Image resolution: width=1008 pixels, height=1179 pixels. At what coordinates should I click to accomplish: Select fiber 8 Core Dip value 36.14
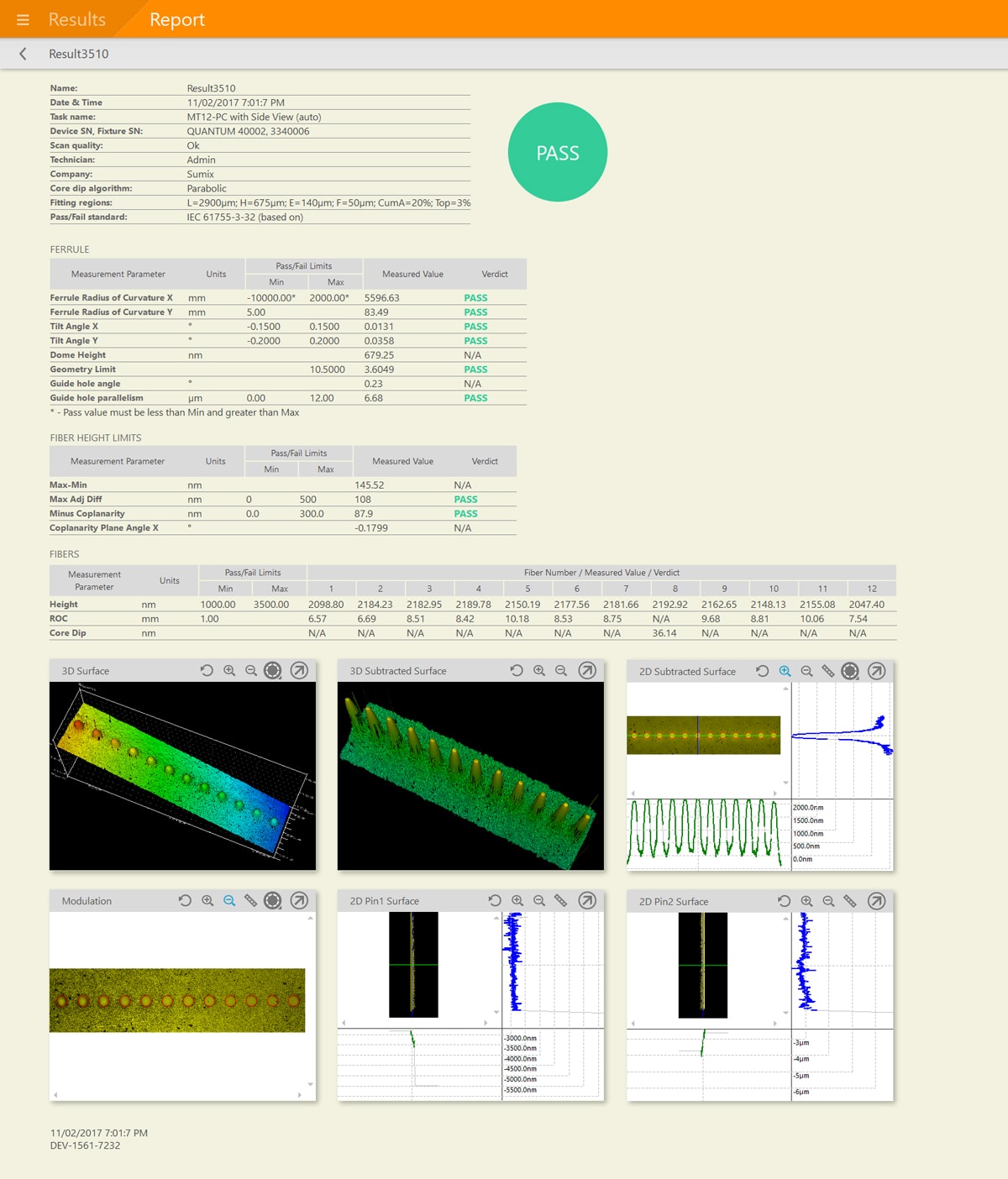point(664,633)
